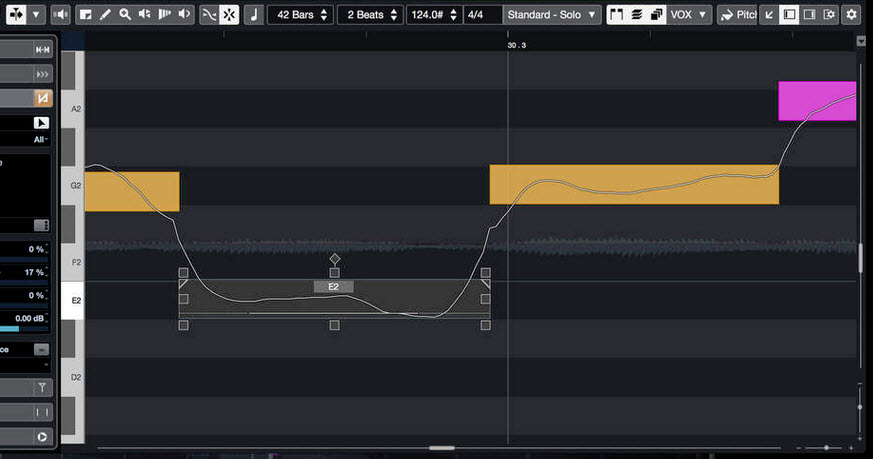Image resolution: width=873 pixels, height=459 pixels.
Task: Open the Standard - Solo dropdown
Action: coord(551,15)
